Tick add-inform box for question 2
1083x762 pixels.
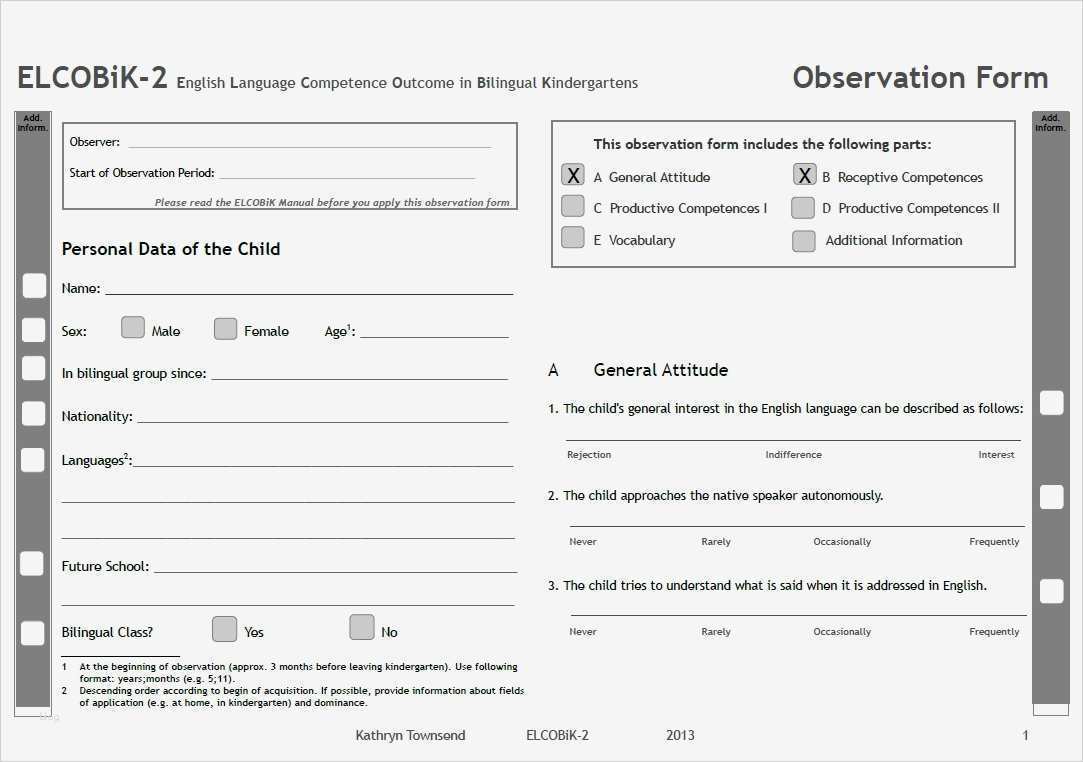click(1051, 497)
